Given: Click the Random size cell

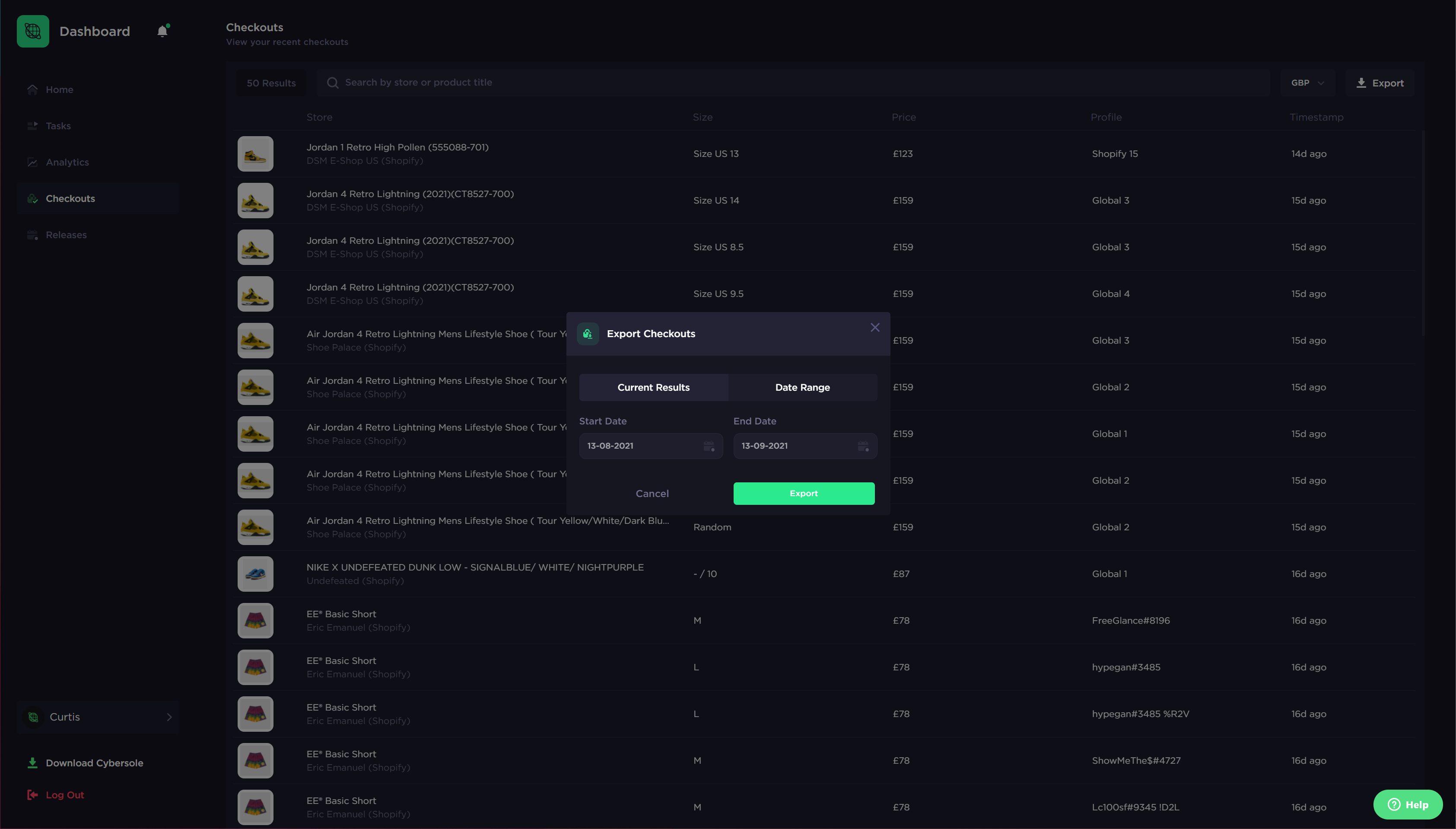Looking at the screenshot, I should [x=712, y=527].
